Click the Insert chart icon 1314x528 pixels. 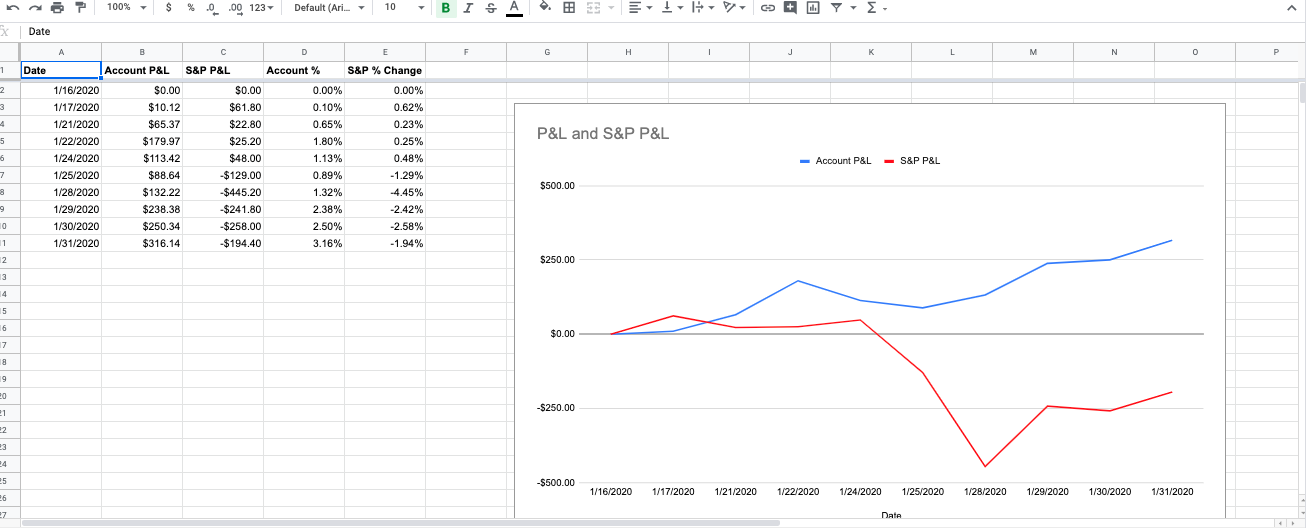tap(812, 8)
